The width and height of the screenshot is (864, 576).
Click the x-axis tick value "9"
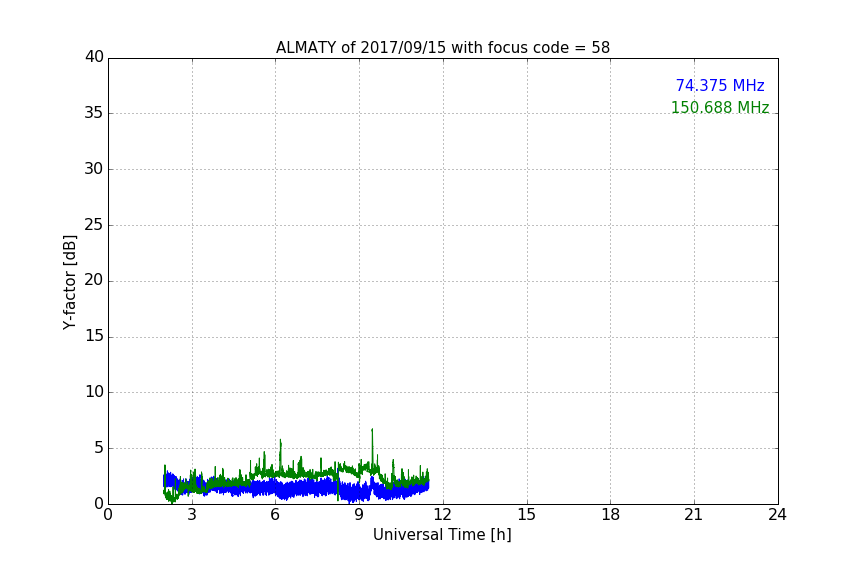(x=359, y=515)
